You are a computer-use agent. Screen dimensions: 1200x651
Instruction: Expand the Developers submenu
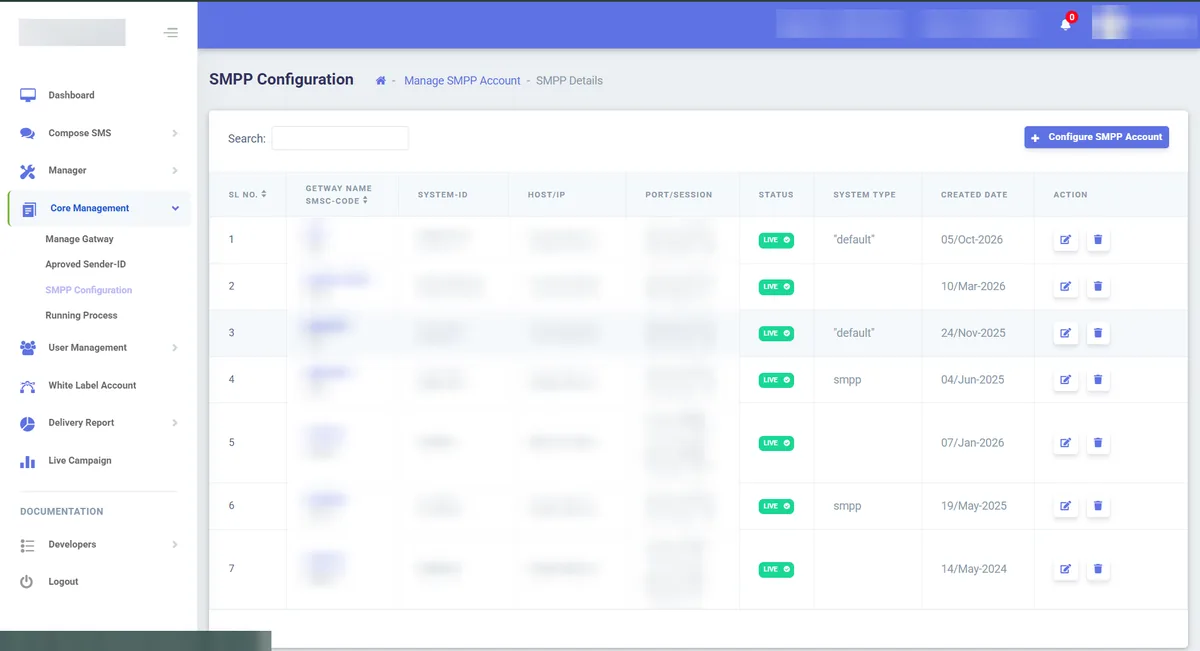click(175, 545)
